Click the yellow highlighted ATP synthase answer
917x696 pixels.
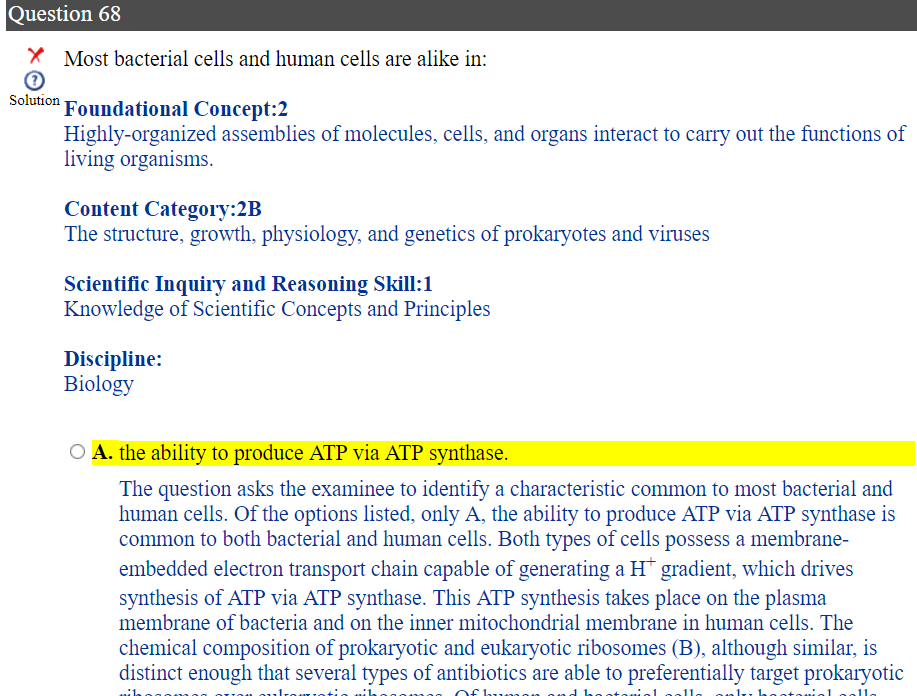314,454
